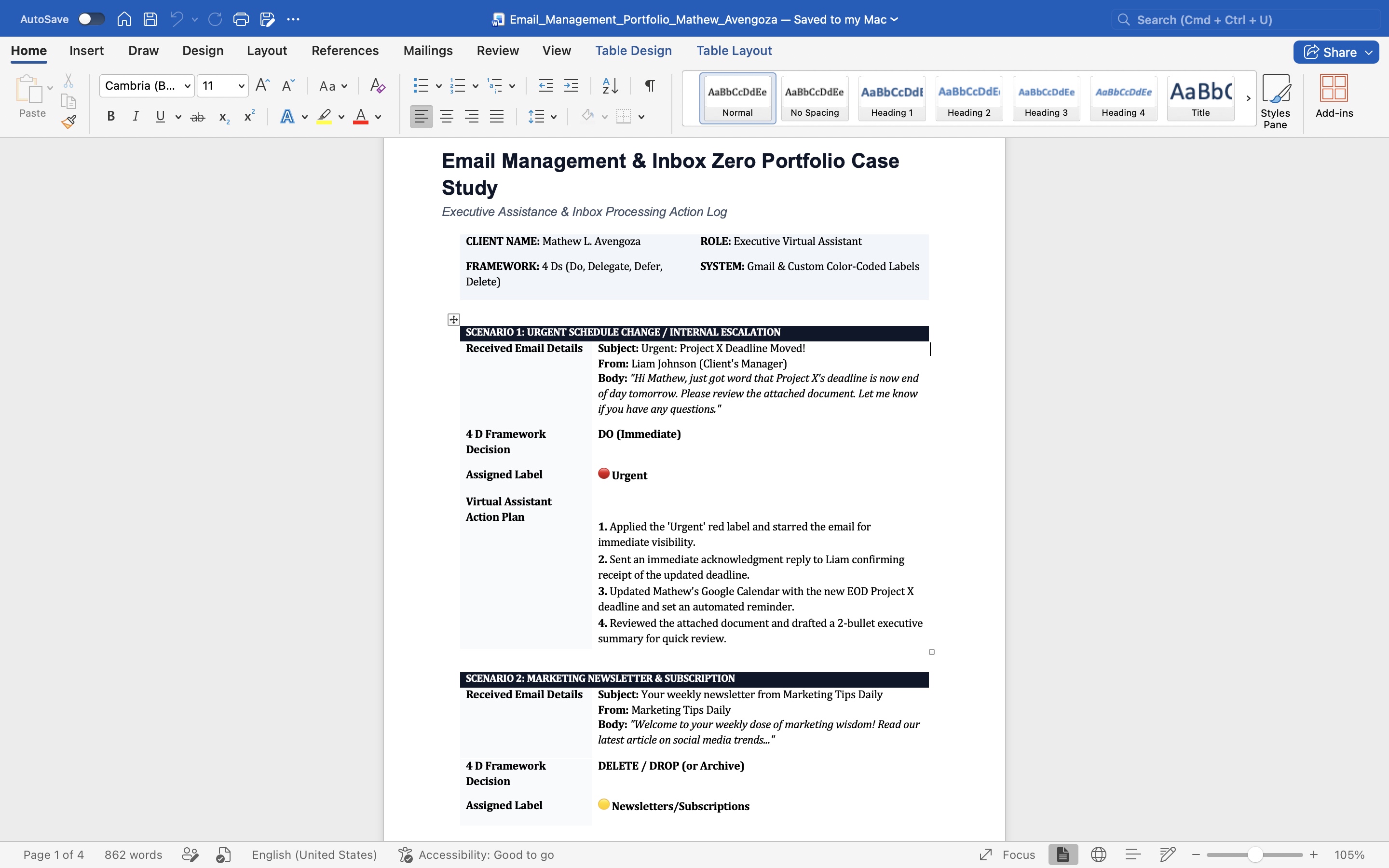Adjust the zoom slider handle
This screenshot has height=868, width=1389.
1255,854
